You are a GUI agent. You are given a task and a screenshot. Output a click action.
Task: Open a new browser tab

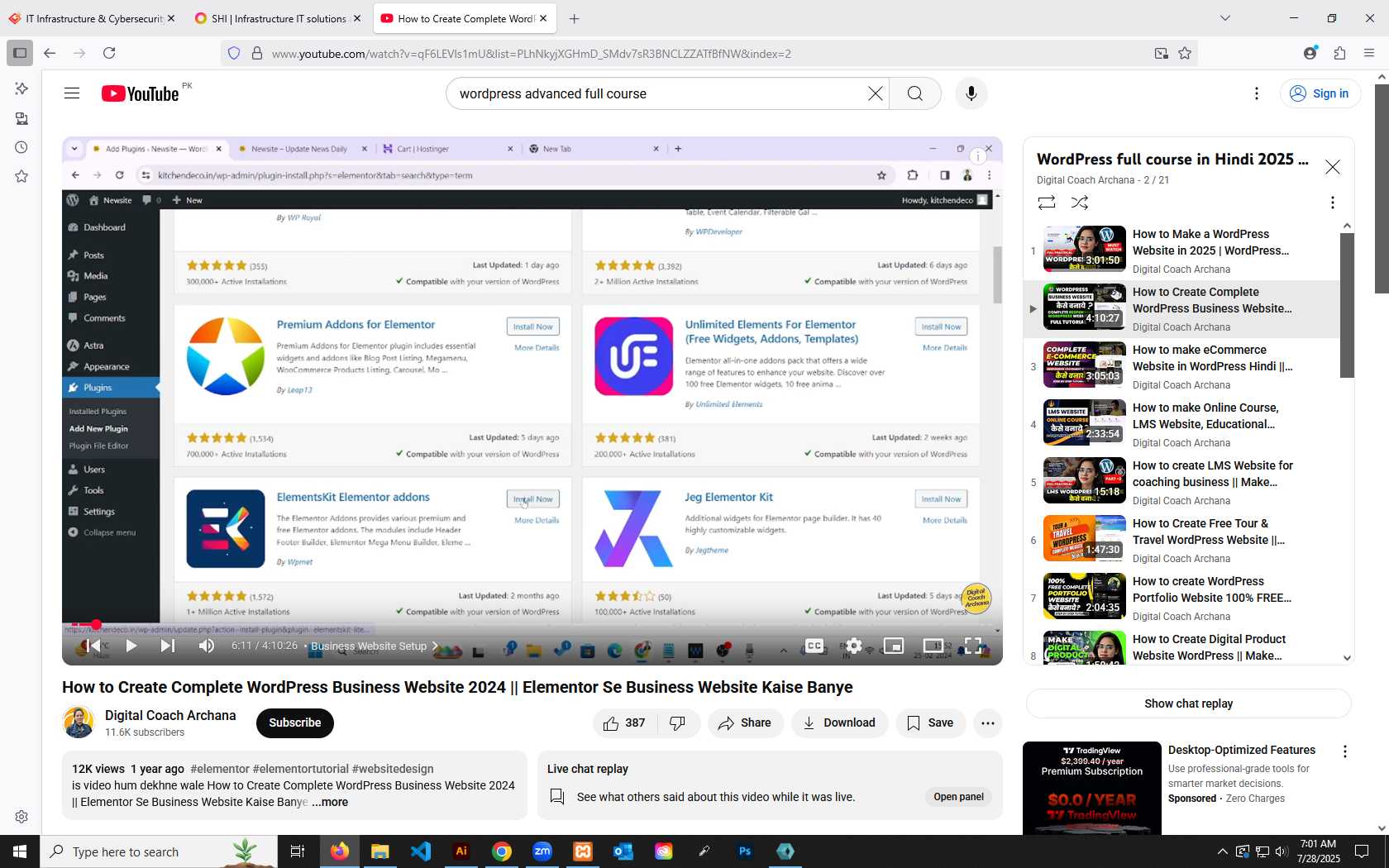(575, 18)
